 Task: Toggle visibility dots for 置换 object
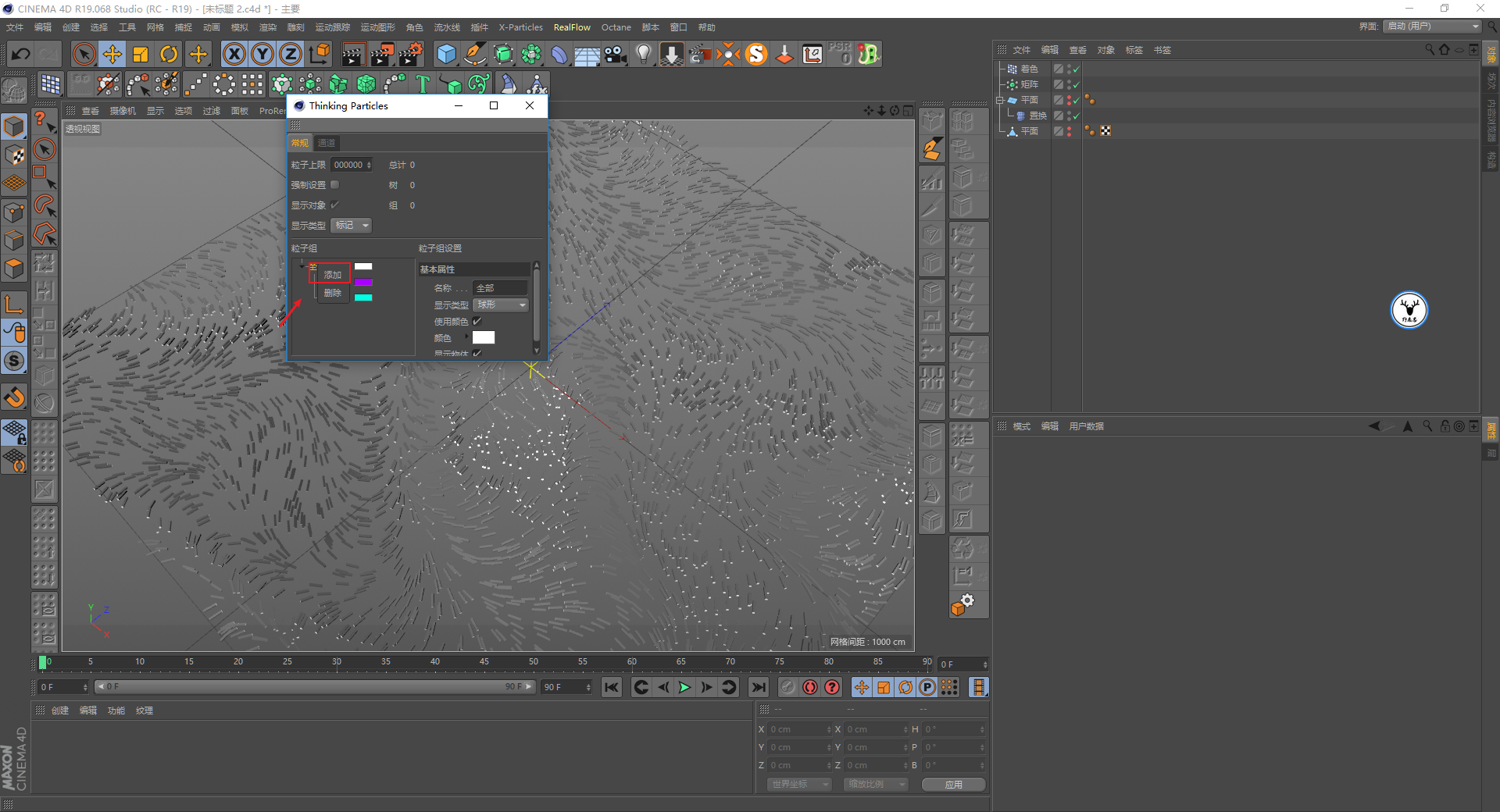tap(1069, 116)
